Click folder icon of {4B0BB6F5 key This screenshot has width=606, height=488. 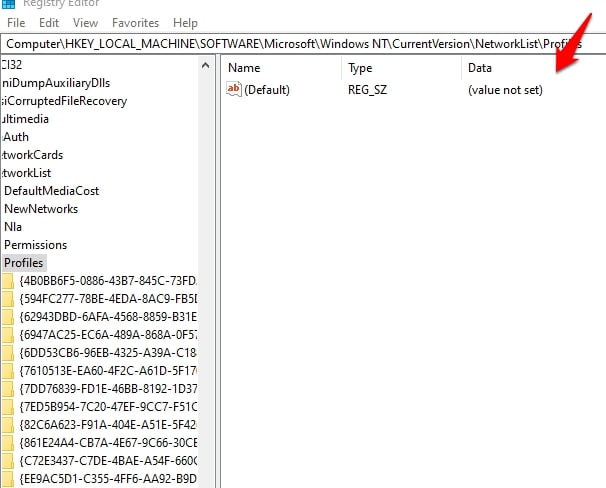coord(8,281)
